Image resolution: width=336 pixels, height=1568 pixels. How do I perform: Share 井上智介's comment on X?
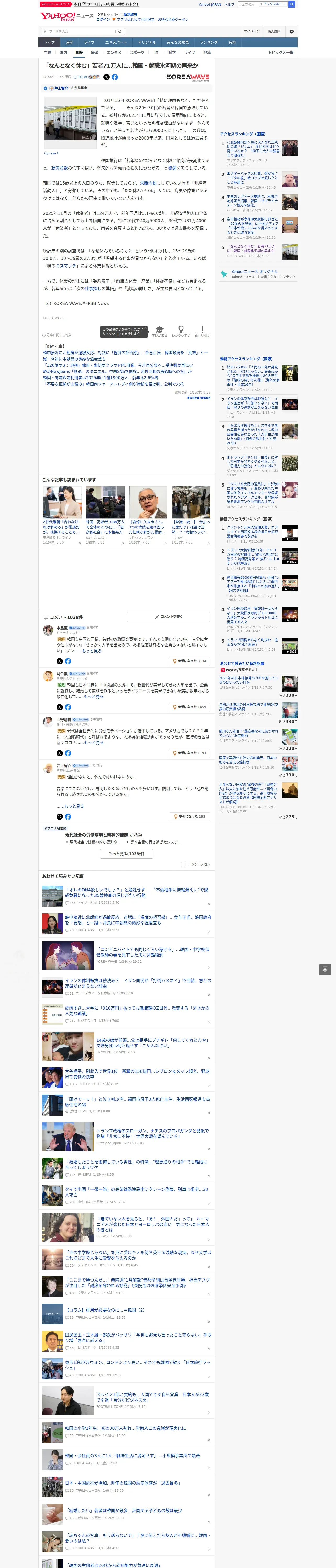[x=60, y=817]
